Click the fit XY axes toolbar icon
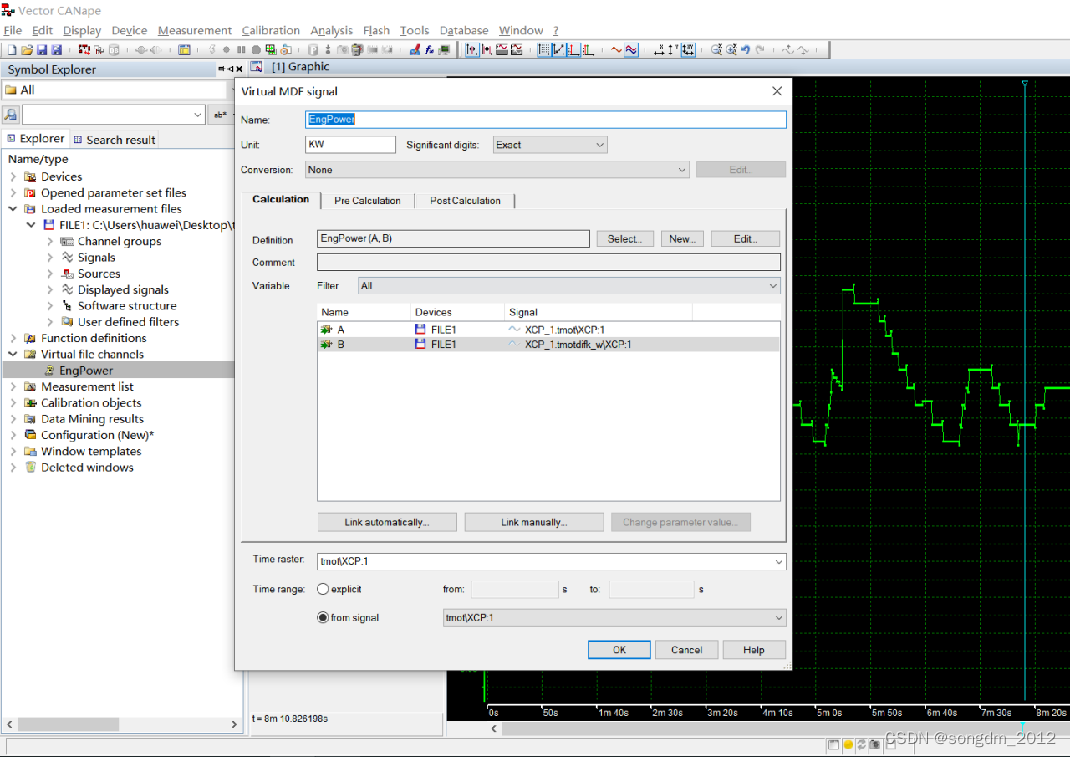This screenshot has width=1071, height=757. (688, 49)
